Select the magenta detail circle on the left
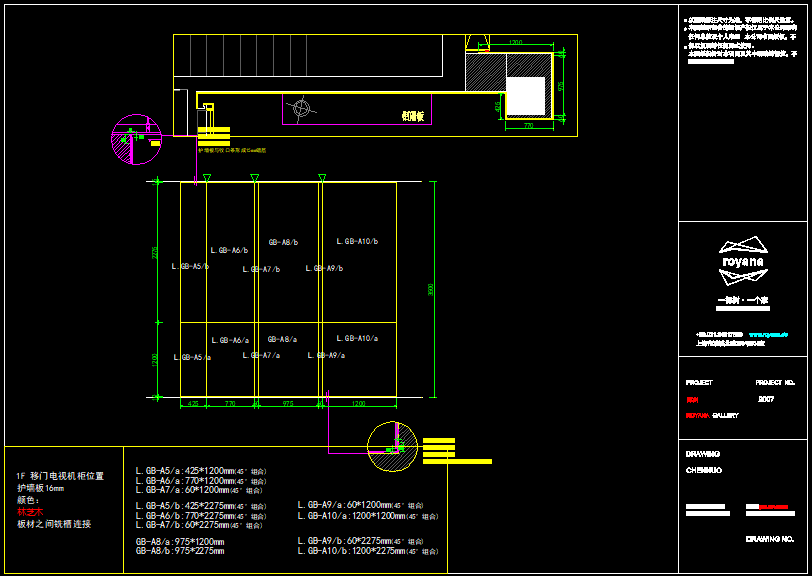This screenshot has width=812, height=576. 136,139
